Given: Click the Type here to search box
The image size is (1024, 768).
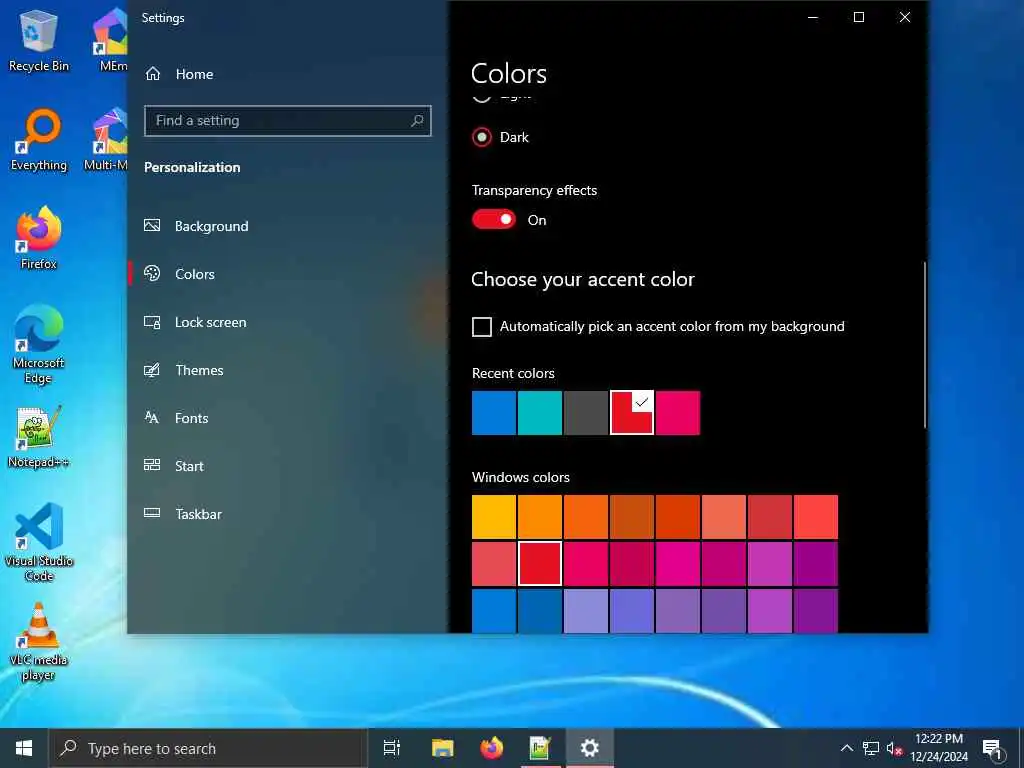Looking at the screenshot, I should 209,748.
